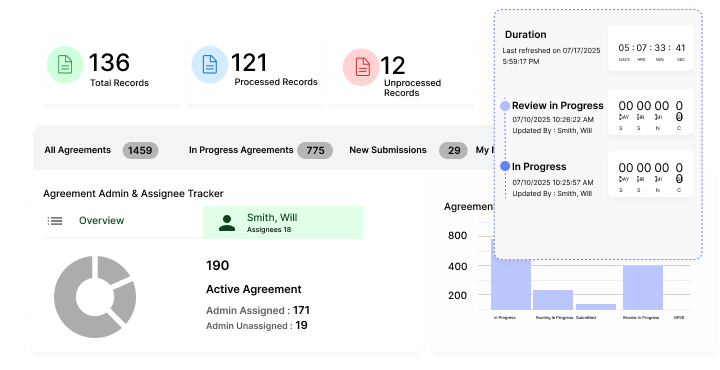Image resolution: width=720 pixels, height=370 pixels.
Task: Select the Smith, Will assignee tab
Action: pyautogui.click(x=283, y=222)
